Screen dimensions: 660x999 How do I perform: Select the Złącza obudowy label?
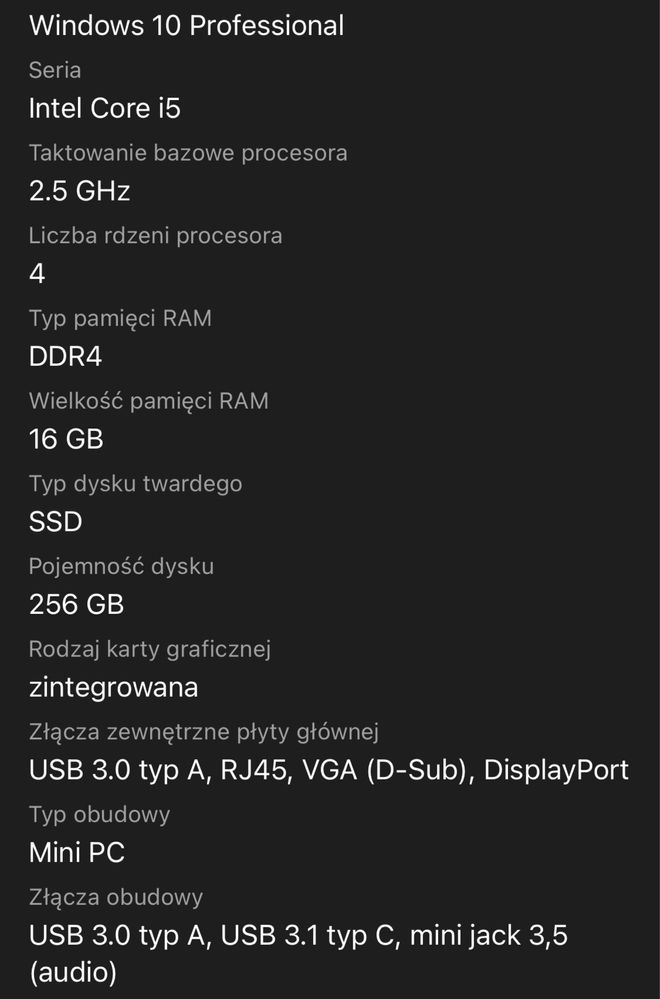pos(116,897)
